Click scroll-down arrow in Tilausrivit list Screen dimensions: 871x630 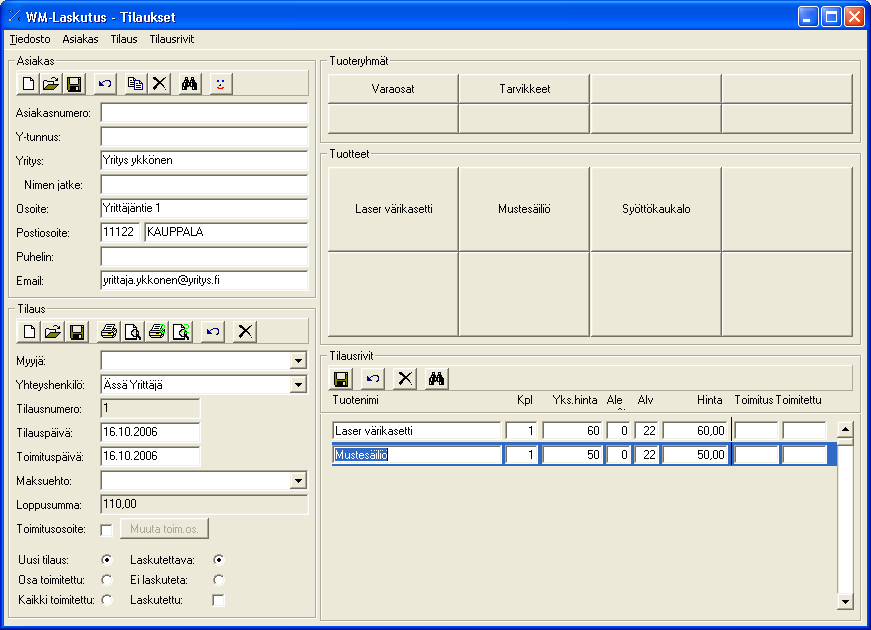845,601
